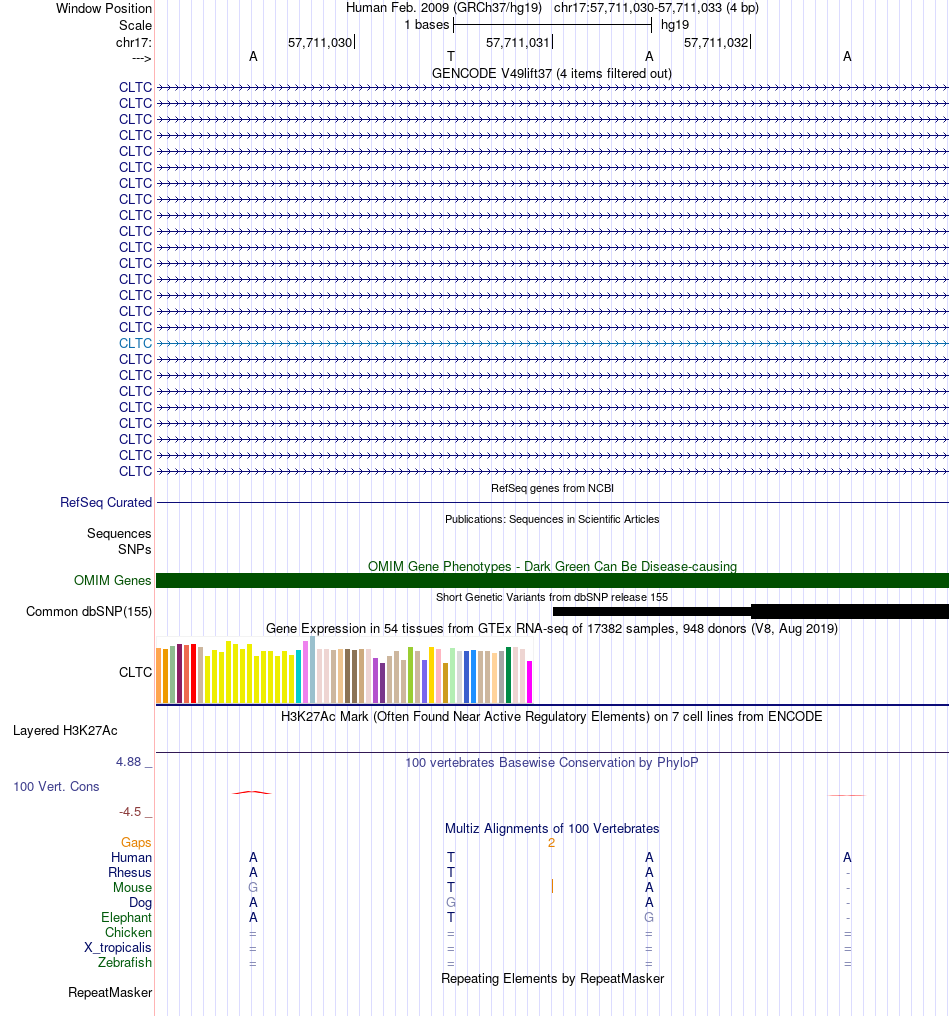Click the X_tropicalis species label
The image size is (950, 1016).
click(117, 947)
